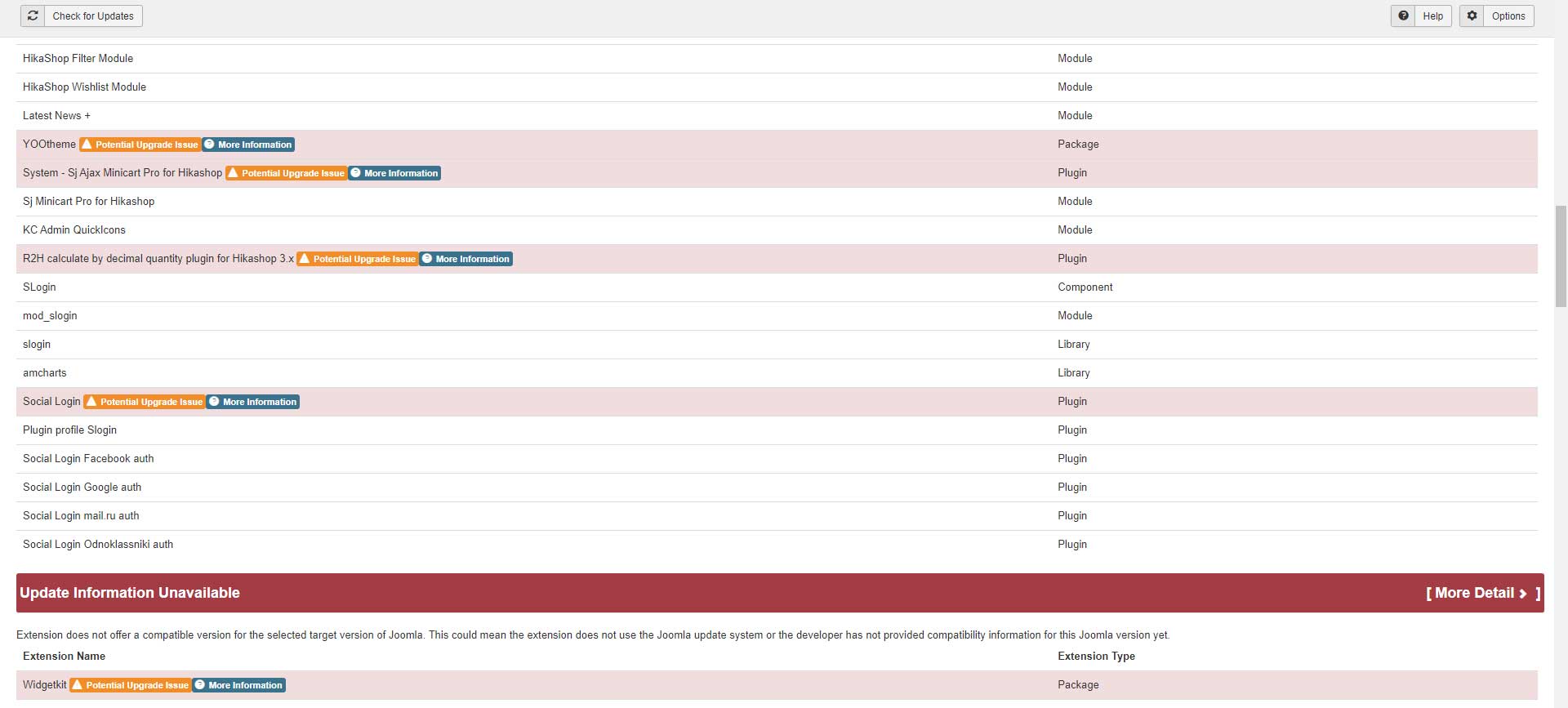Viewport: 1568px width, 708px height.
Task: Click the Sj Minicart Pro for Hikashop name
Action: click(88, 201)
